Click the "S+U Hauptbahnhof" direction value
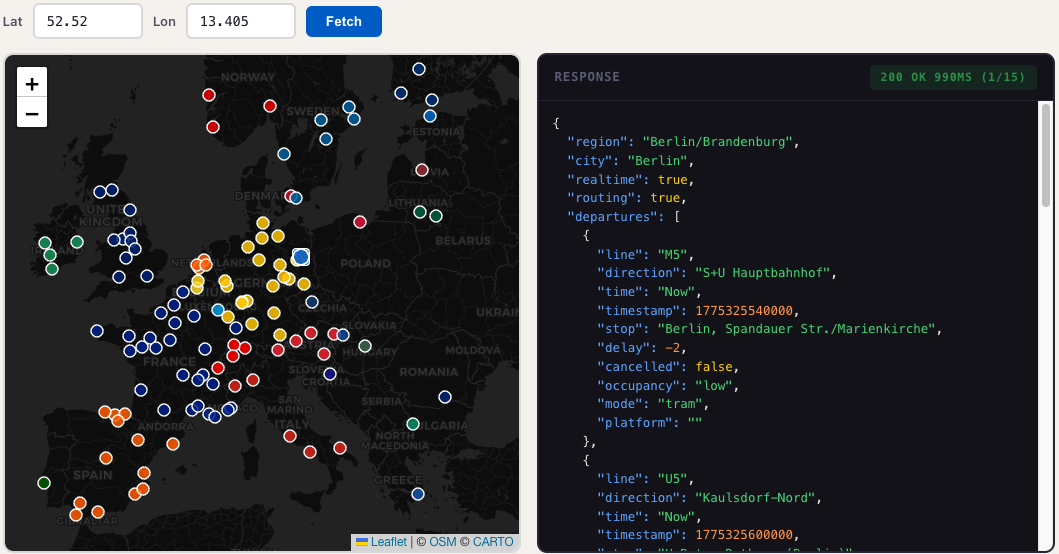The height and width of the screenshot is (554, 1059). [x=763, y=273]
